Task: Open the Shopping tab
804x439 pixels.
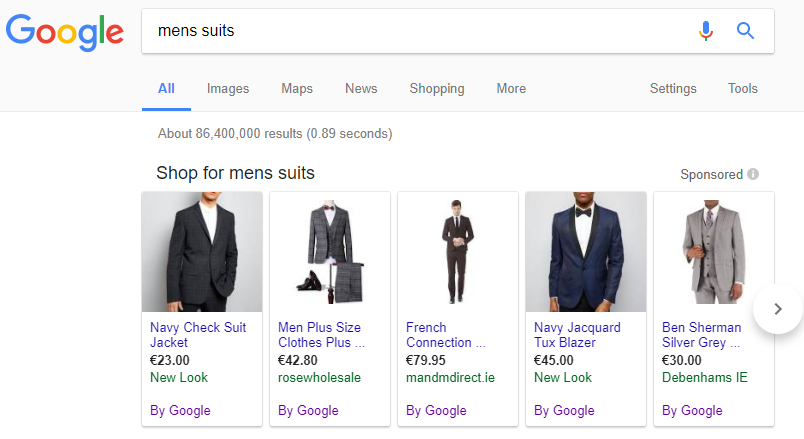Action: click(437, 89)
